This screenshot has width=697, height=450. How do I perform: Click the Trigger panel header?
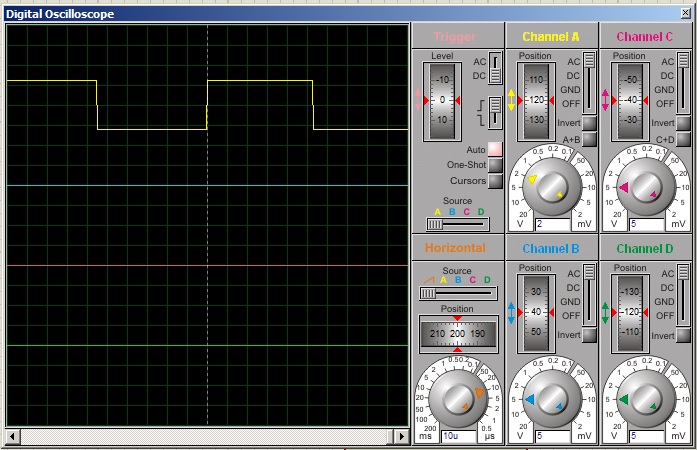[457, 36]
